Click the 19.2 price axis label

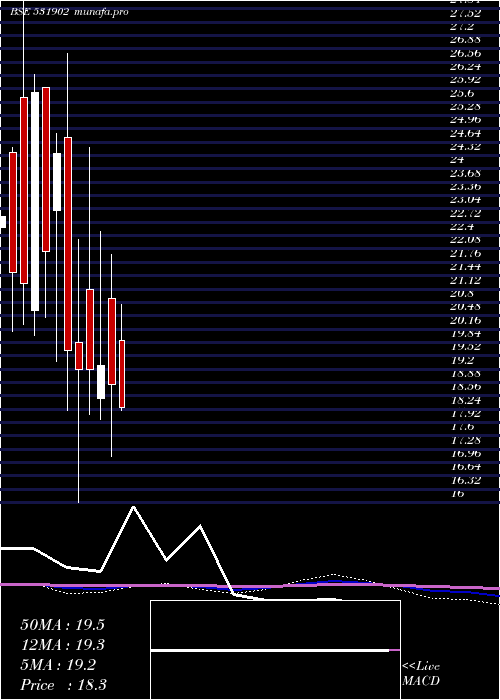pos(462,360)
